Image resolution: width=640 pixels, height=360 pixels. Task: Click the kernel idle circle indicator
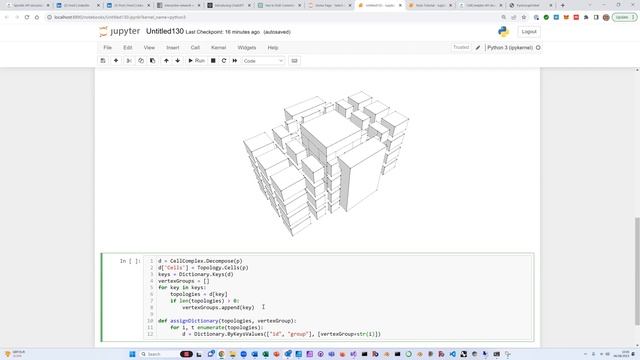(x=538, y=48)
